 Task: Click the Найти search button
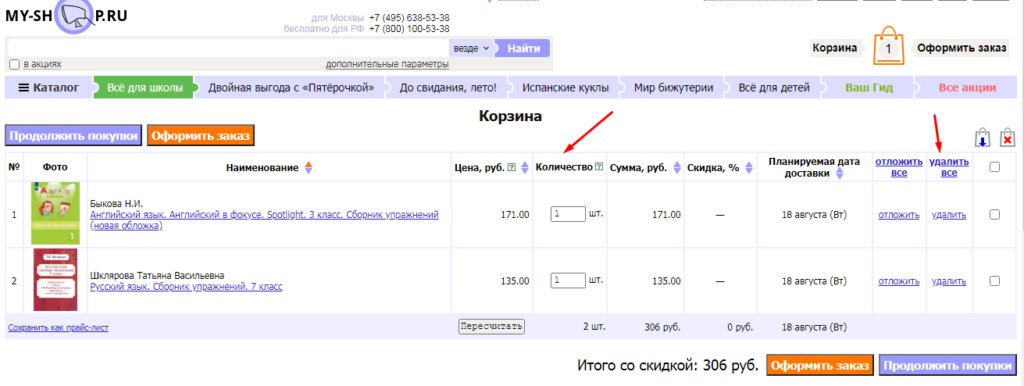coord(523,48)
